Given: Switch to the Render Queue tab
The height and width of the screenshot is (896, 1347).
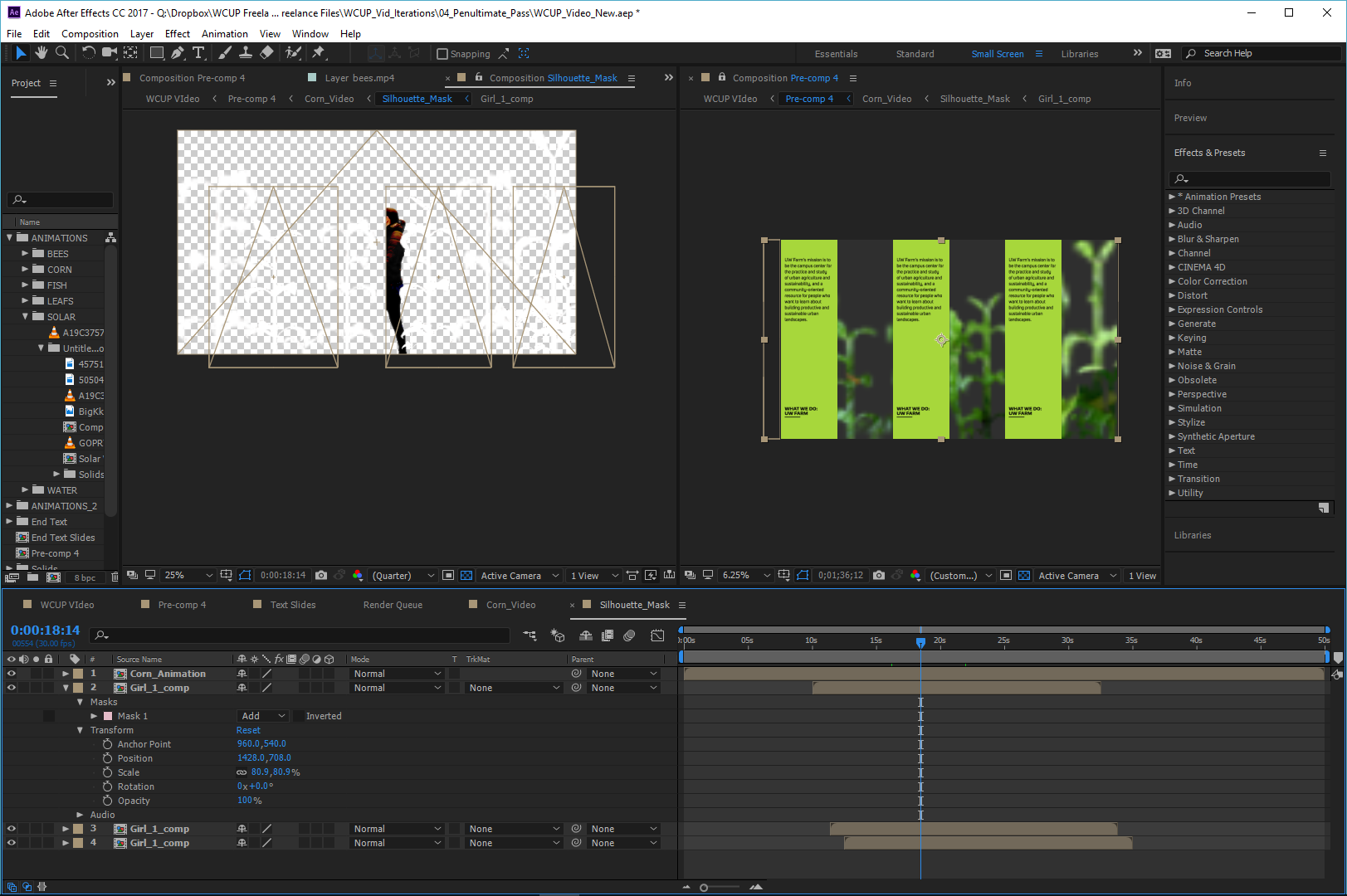Looking at the screenshot, I should (x=392, y=605).
